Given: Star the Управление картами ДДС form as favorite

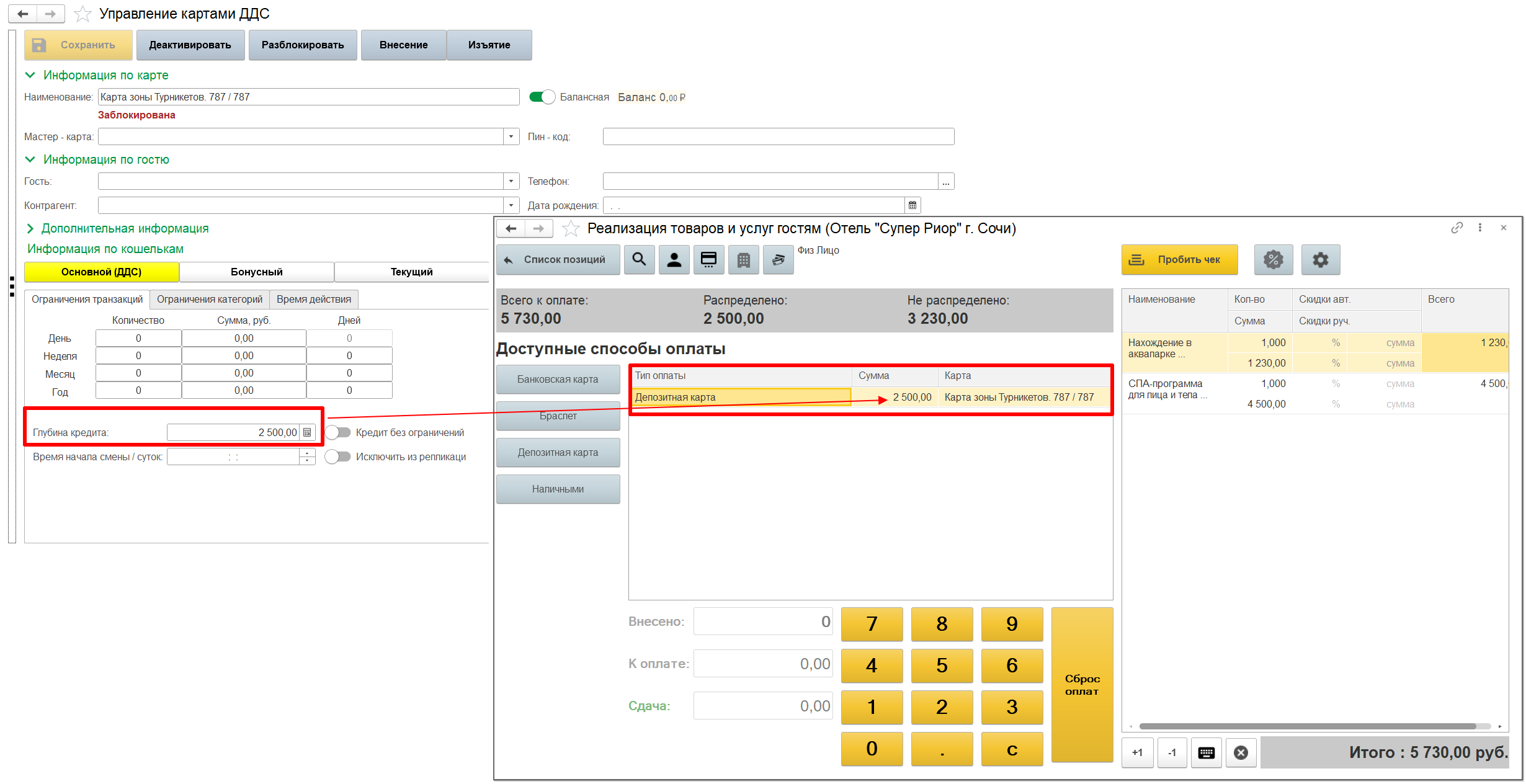Looking at the screenshot, I should tap(83, 14).
